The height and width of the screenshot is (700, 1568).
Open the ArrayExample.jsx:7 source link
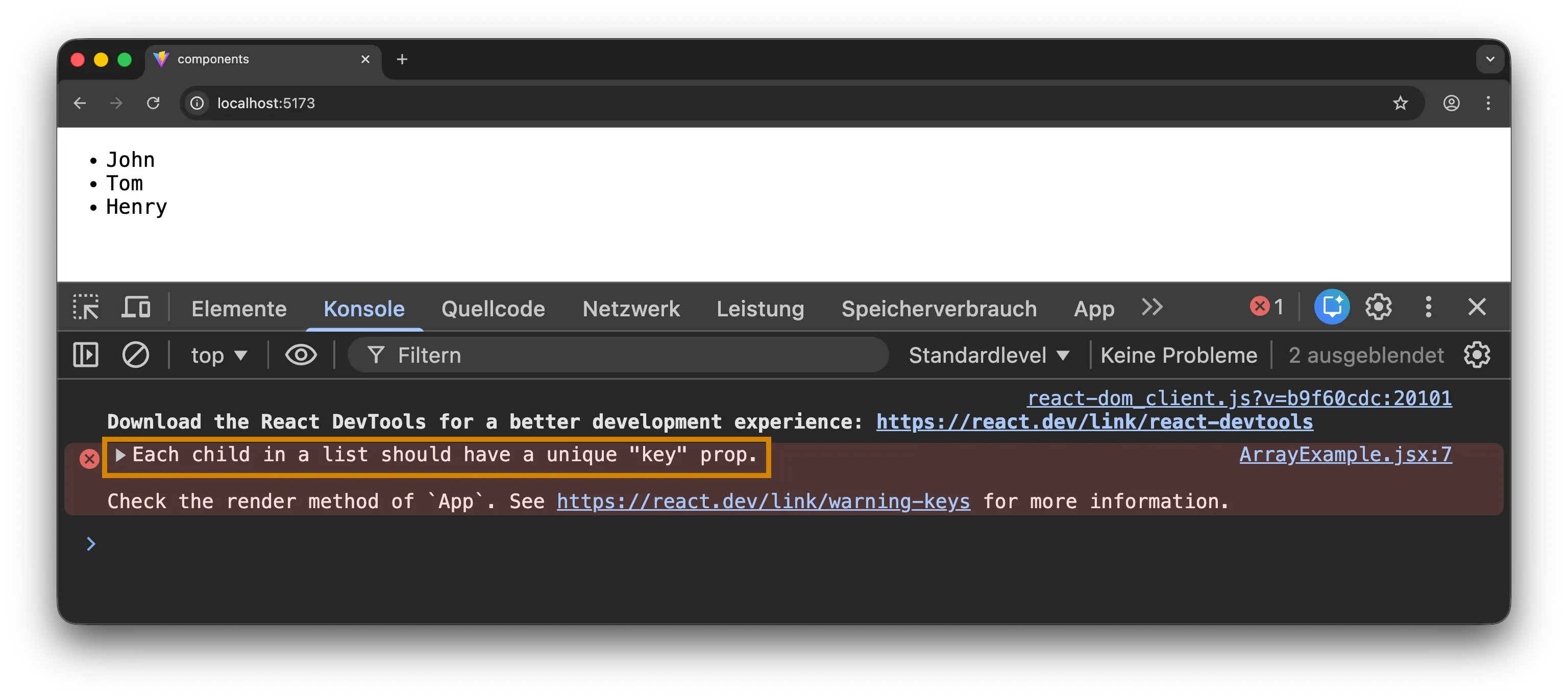click(x=1345, y=455)
